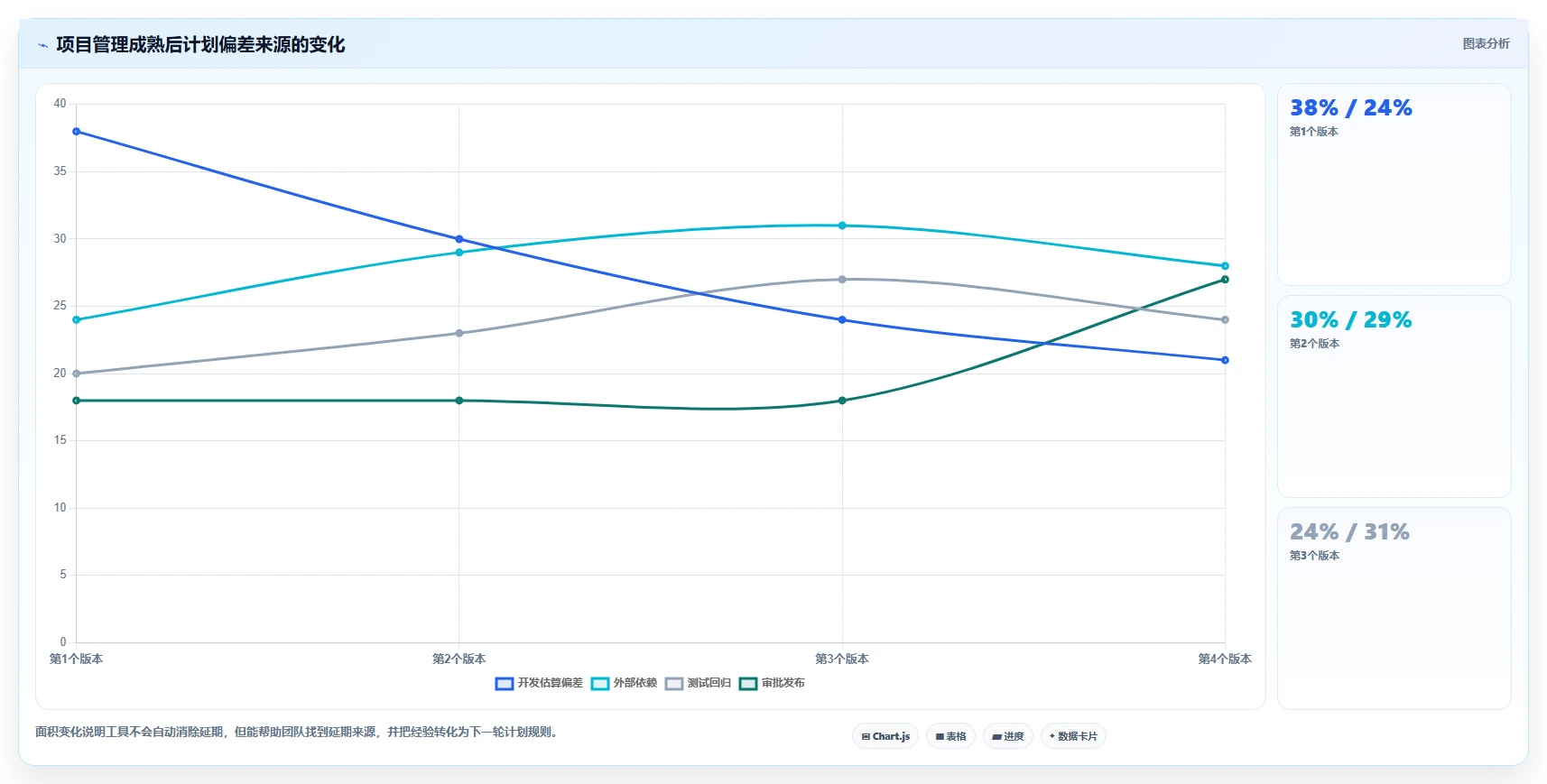The height and width of the screenshot is (784, 1547).
Task: Select the green 审批发布 point at 第2个版本 (18)
Action: click(x=459, y=401)
